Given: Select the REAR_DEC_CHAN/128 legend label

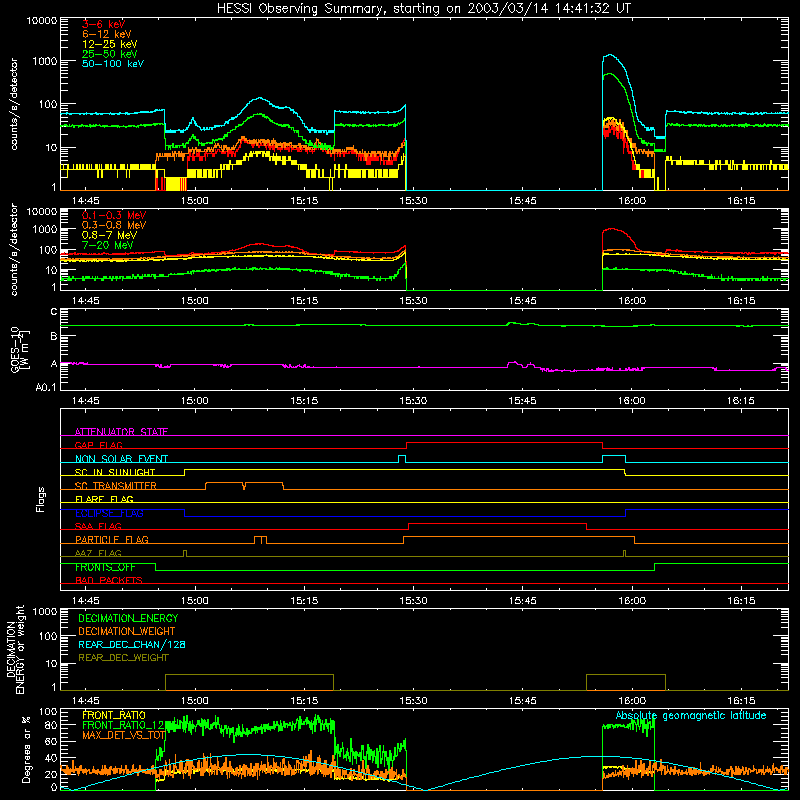Looking at the screenshot, I should 132,644.
